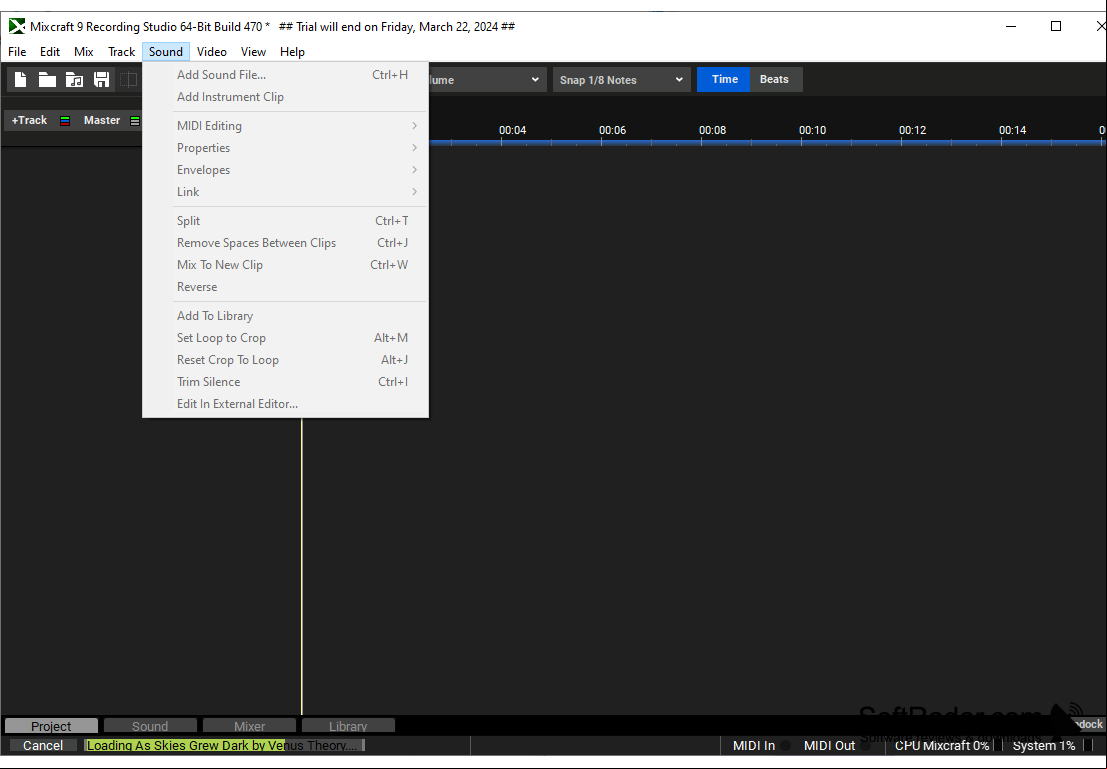Maximize the Mixcraft window
The width and height of the screenshot is (1107, 769).
tap(1056, 27)
